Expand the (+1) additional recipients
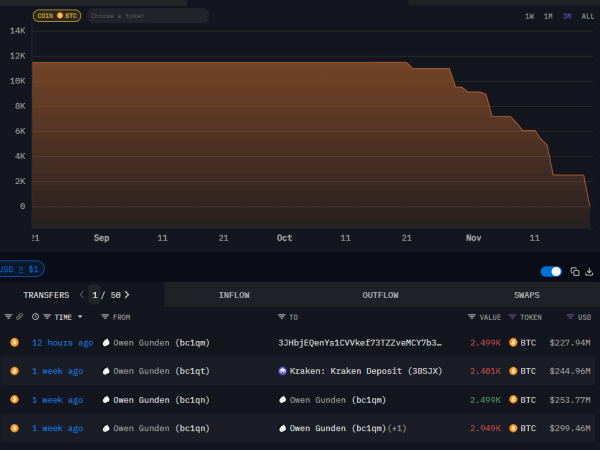This screenshot has width=600, height=450. [397, 429]
